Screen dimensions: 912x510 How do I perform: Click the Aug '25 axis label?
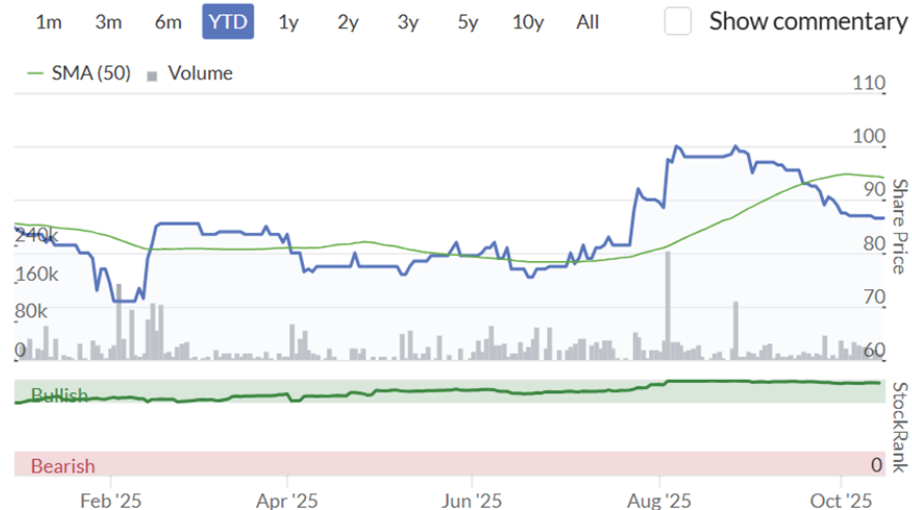point(660,497)
